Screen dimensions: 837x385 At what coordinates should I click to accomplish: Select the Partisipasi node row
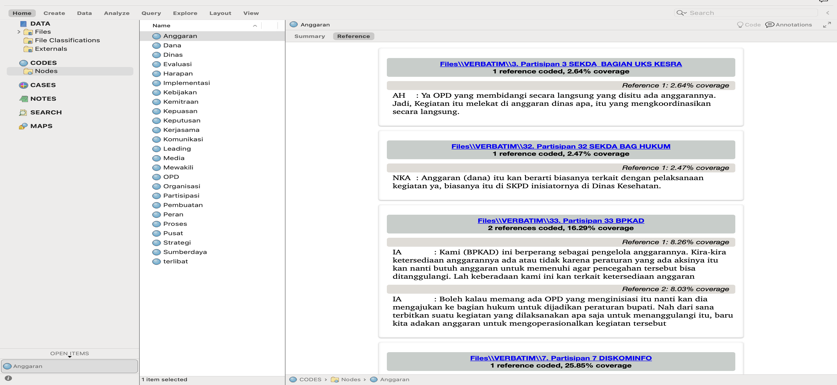(212, 196)
